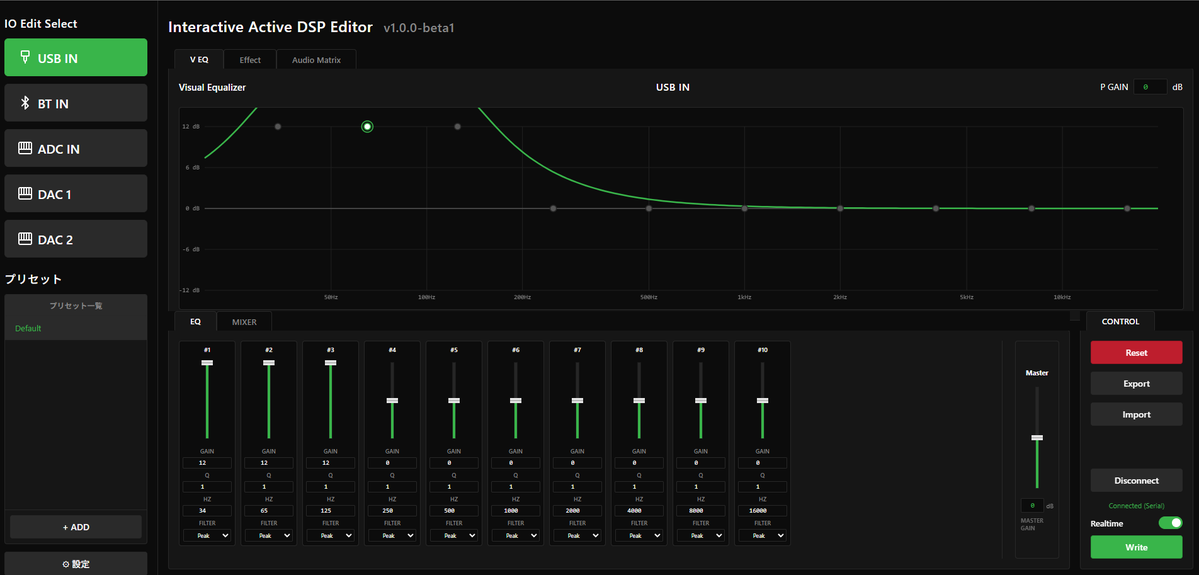
Task: Open band #7 FILTER dropdown
Action: click(577, 536)
